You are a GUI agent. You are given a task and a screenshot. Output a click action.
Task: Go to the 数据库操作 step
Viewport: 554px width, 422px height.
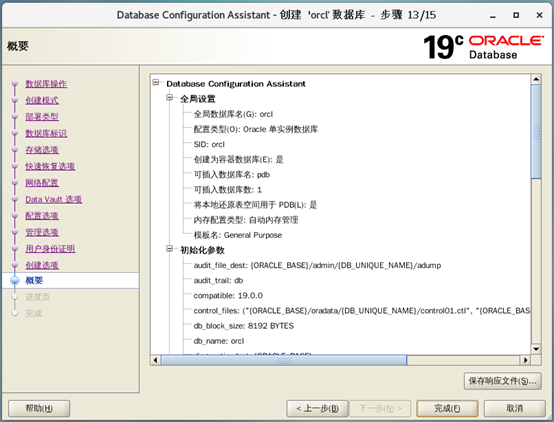[46, 84]
